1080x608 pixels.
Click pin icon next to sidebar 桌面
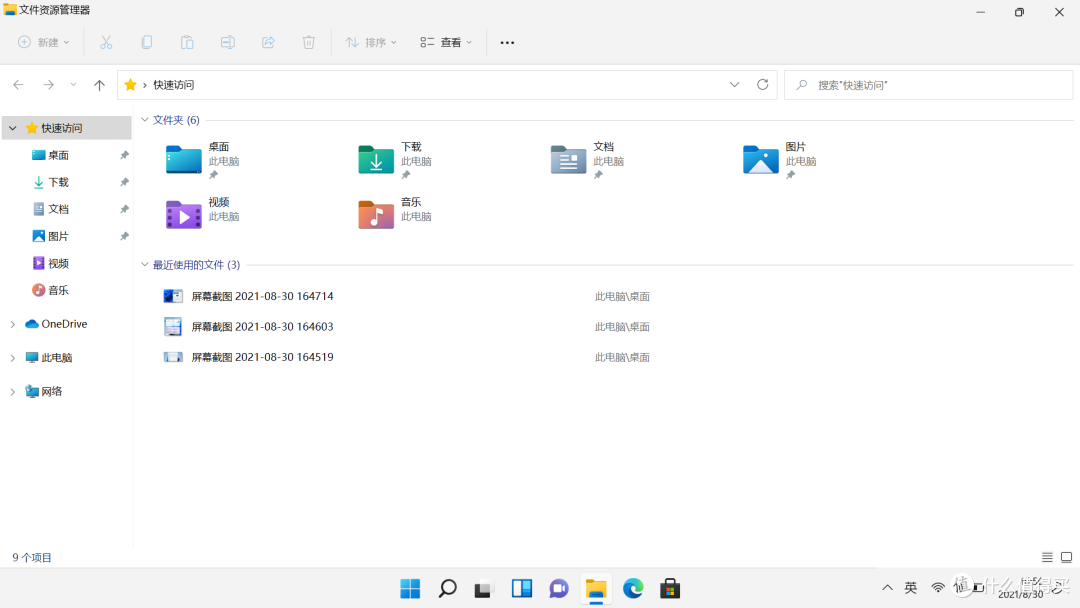[x=124, y=155]
